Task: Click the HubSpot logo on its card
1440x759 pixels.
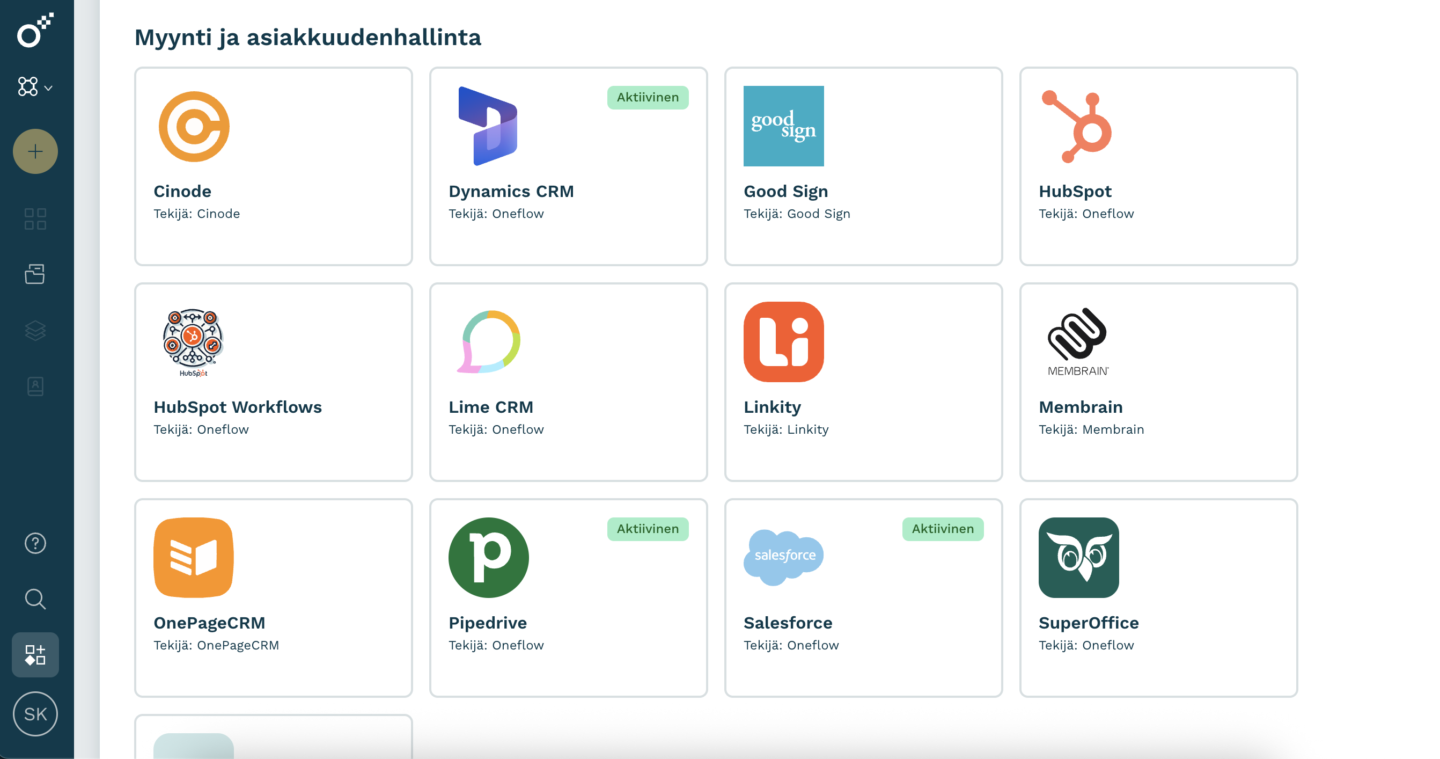Action: point(1079,126)
